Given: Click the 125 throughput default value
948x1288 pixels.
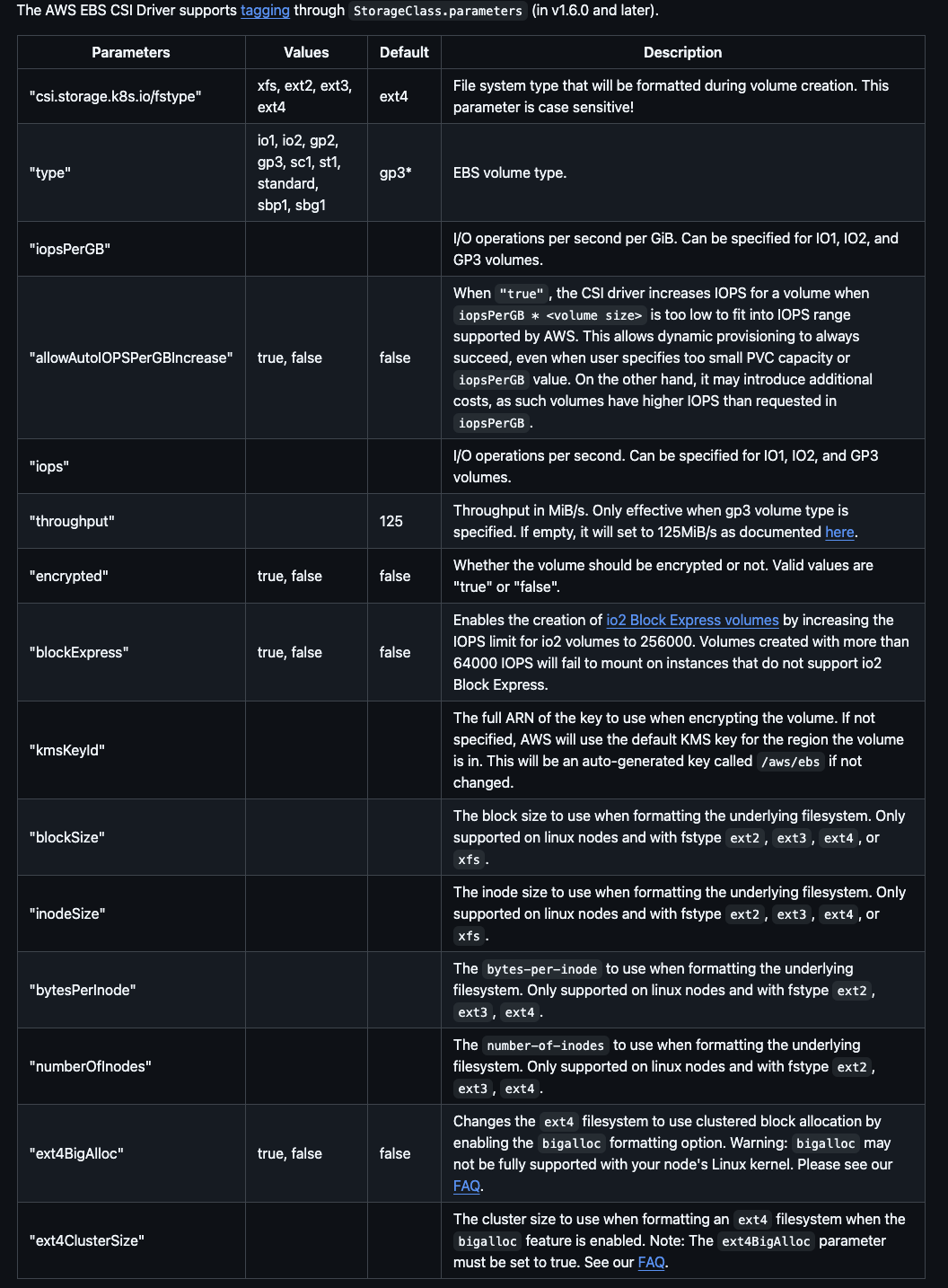Looking at the screenshot, I should click(391, 521).
